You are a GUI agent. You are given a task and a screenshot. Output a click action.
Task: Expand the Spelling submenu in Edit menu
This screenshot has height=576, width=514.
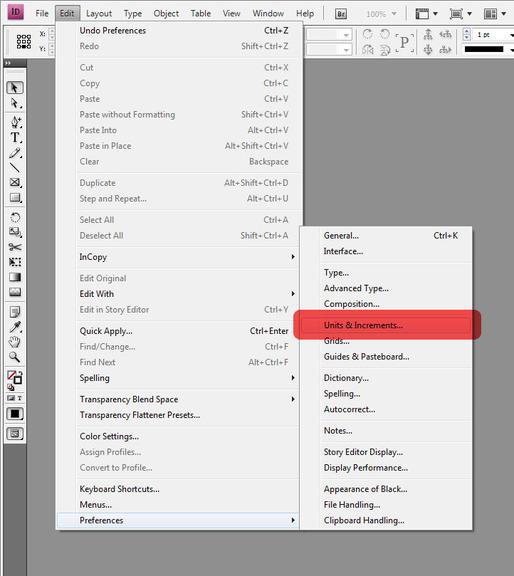point(293,378)
